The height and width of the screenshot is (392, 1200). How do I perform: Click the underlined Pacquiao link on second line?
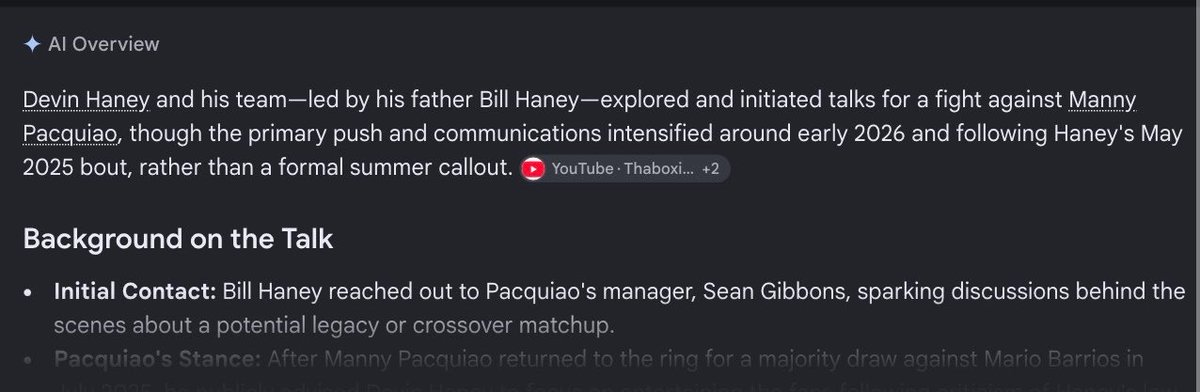71,135
